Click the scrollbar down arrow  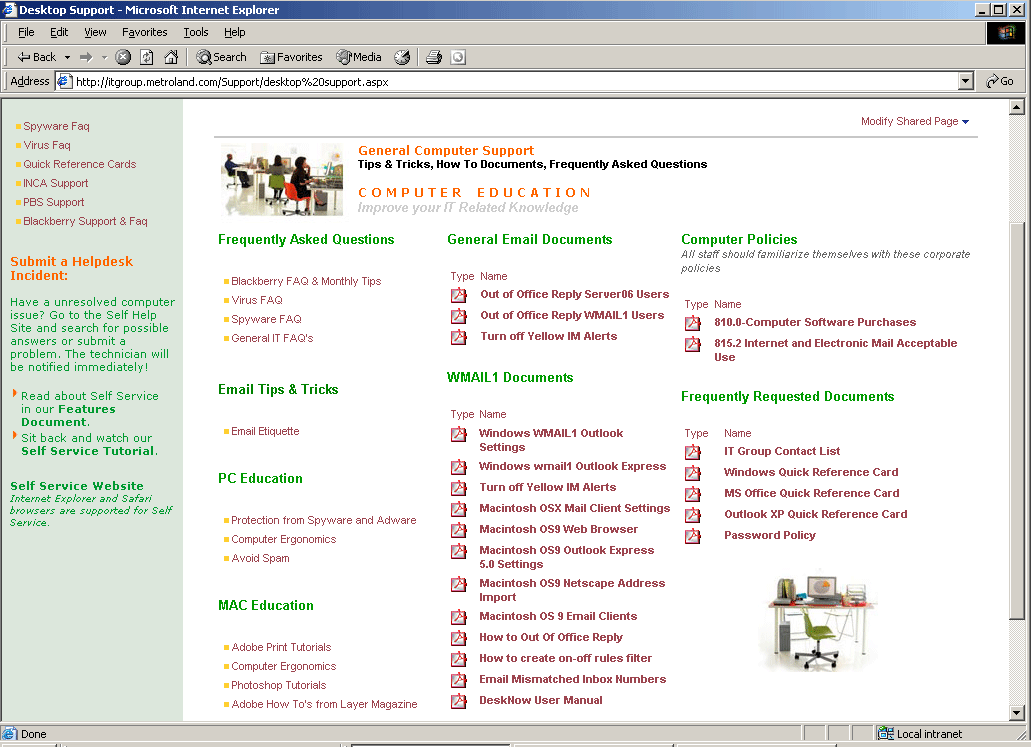click(x=1017, y=712)
